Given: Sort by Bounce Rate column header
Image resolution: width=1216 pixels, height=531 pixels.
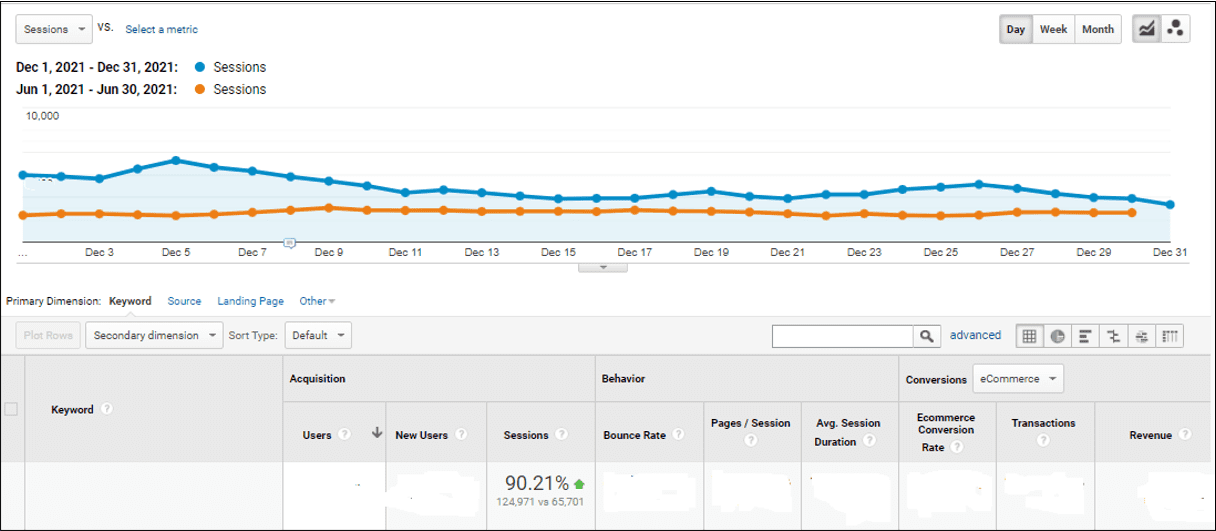Looking at the screenshot, I should click(x=634, y=435).
